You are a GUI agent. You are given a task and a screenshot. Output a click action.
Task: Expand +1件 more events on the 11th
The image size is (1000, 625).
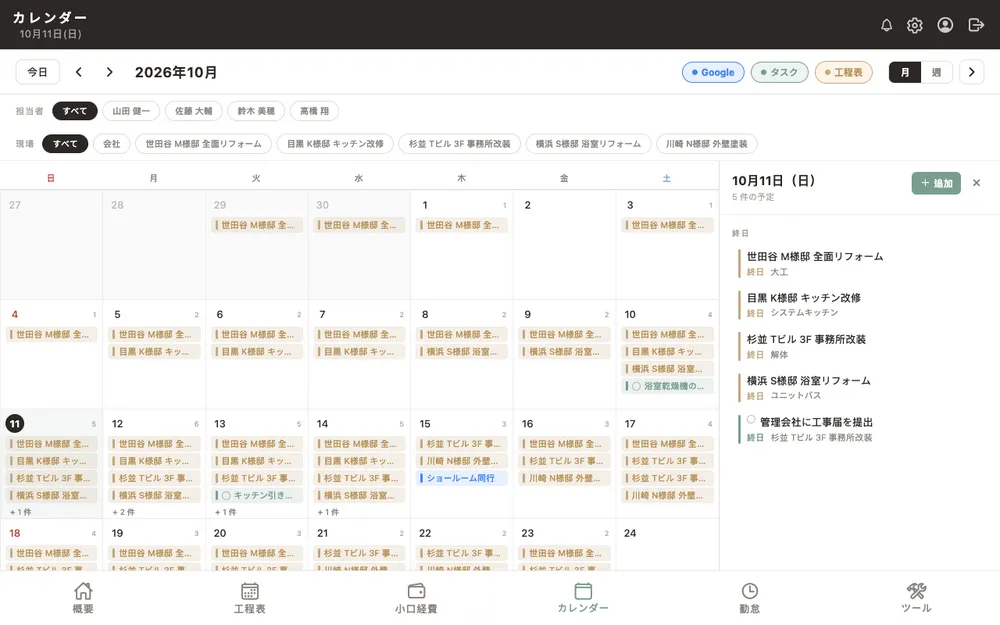pyautogui.click(x=20, y=512)
